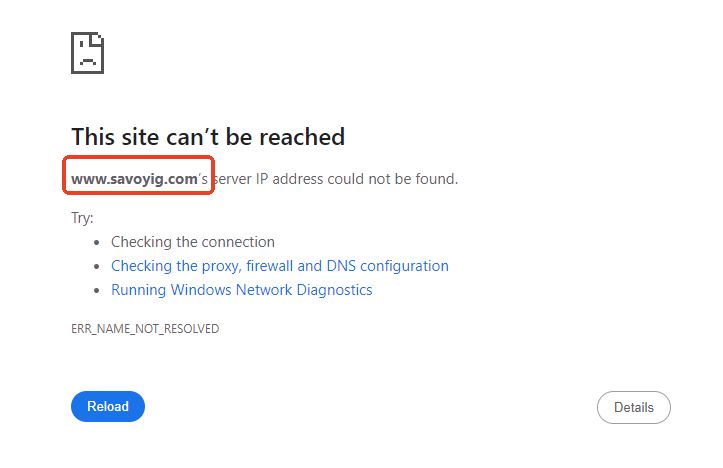The height and width of the screenshot is (468, 723).
Task: Click the ERR_NAME_NOT_RESOLVED error code
Action: coord(145,328)
